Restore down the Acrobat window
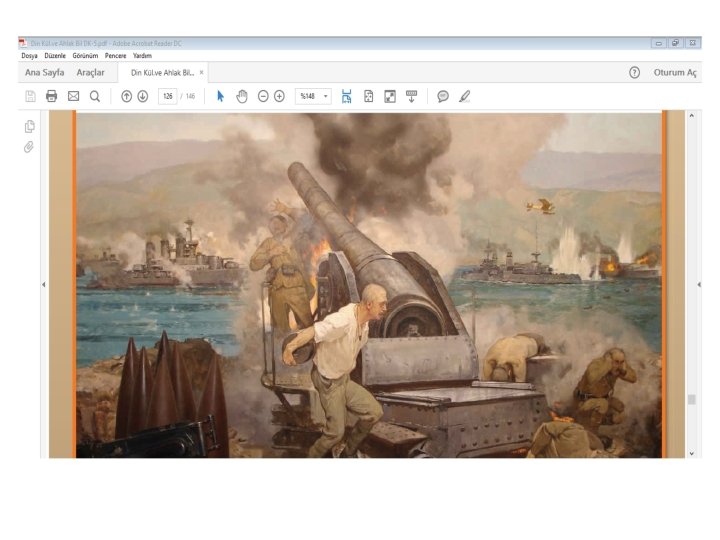 675,43
